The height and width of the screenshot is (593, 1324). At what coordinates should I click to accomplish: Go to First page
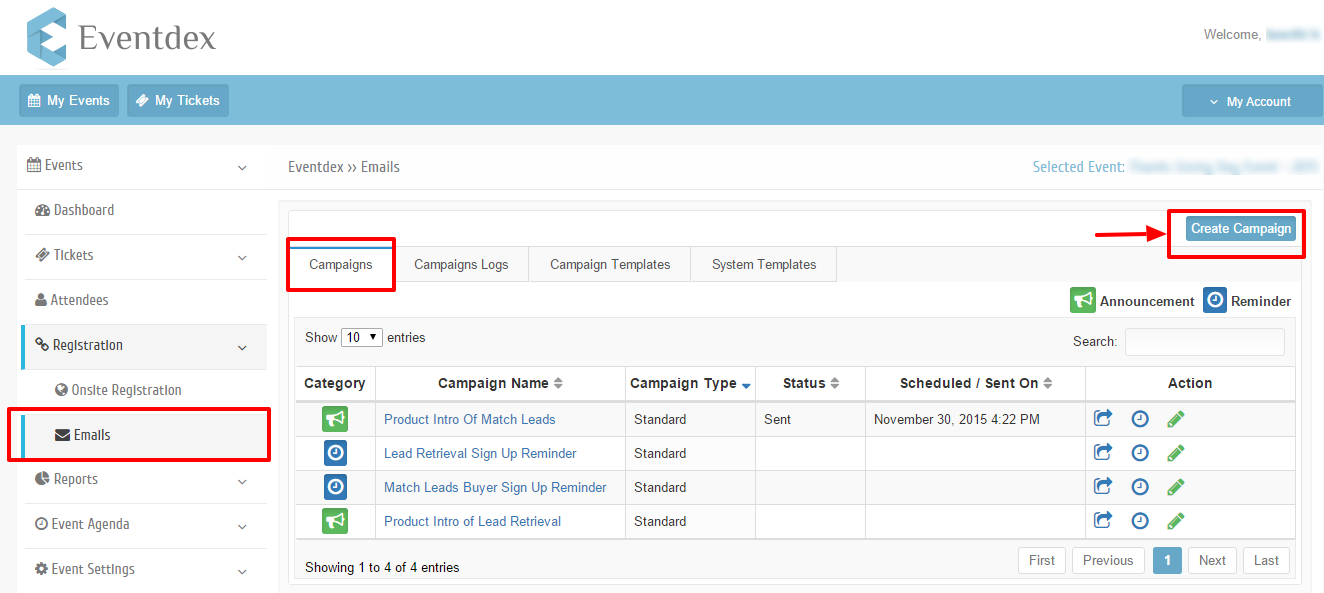[1042, 560]
